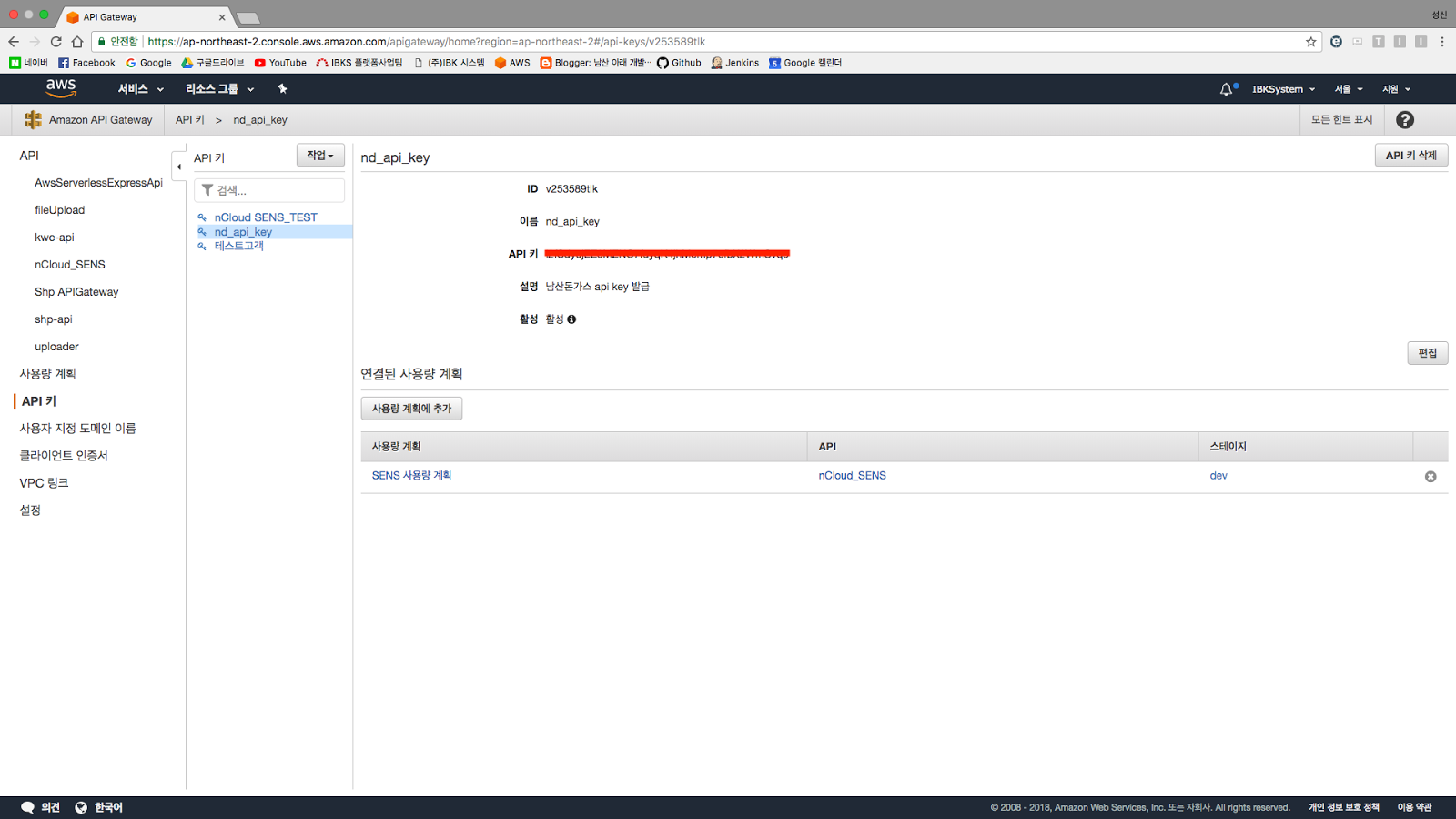This screenshot has height=819, width=1456.
Task: Click the 사용량 계획에 추가 button
Action: [x=411, y=409]
